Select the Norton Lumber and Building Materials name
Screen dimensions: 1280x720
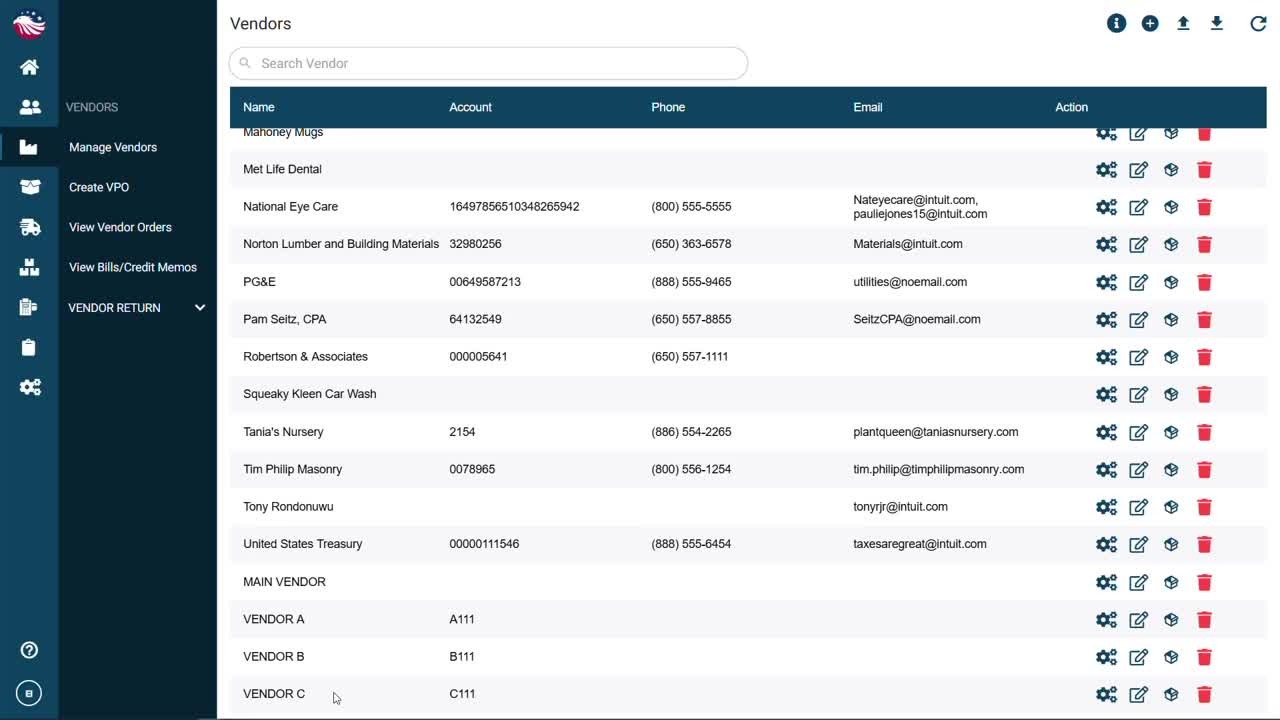[x=341, y=244]
